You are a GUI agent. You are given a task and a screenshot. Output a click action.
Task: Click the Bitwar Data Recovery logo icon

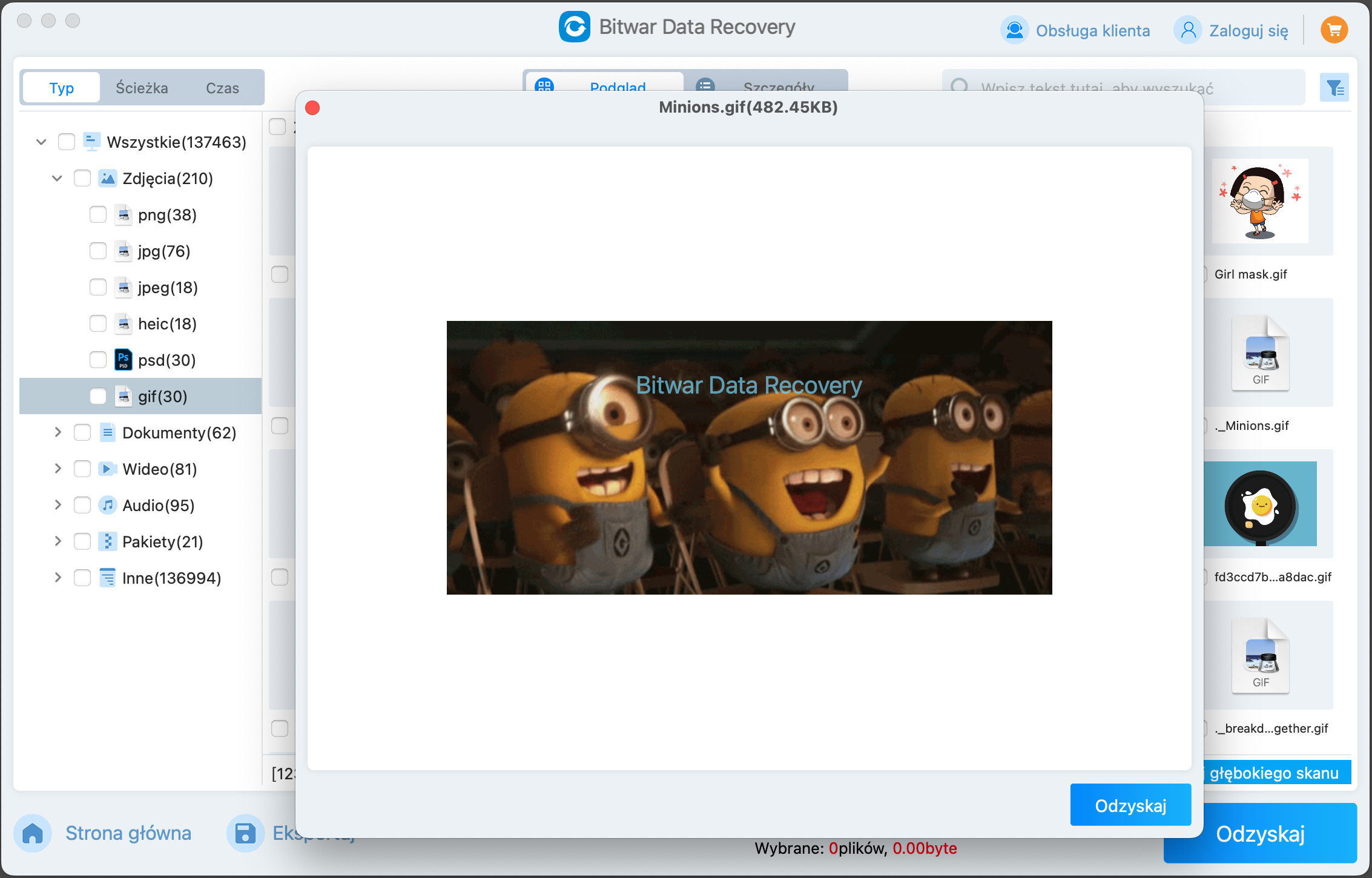click(x=574, y=27)
